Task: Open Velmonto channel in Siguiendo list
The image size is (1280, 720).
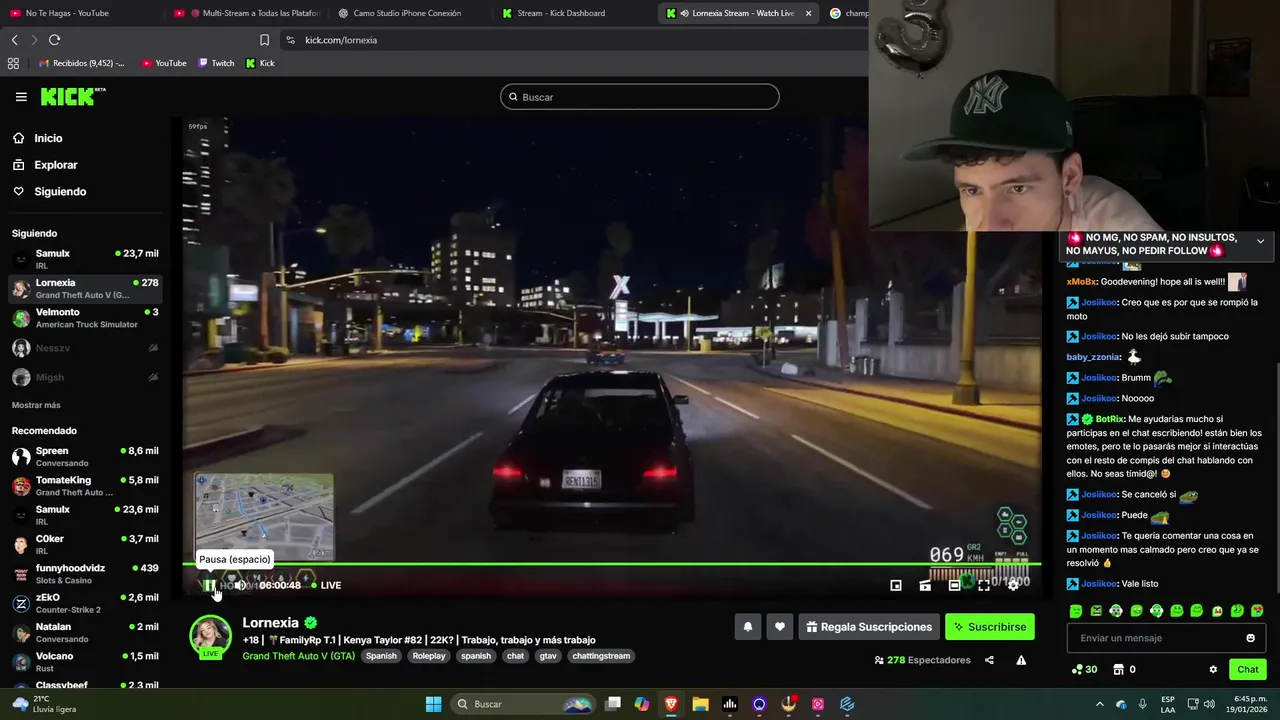Action: point(85,318)
